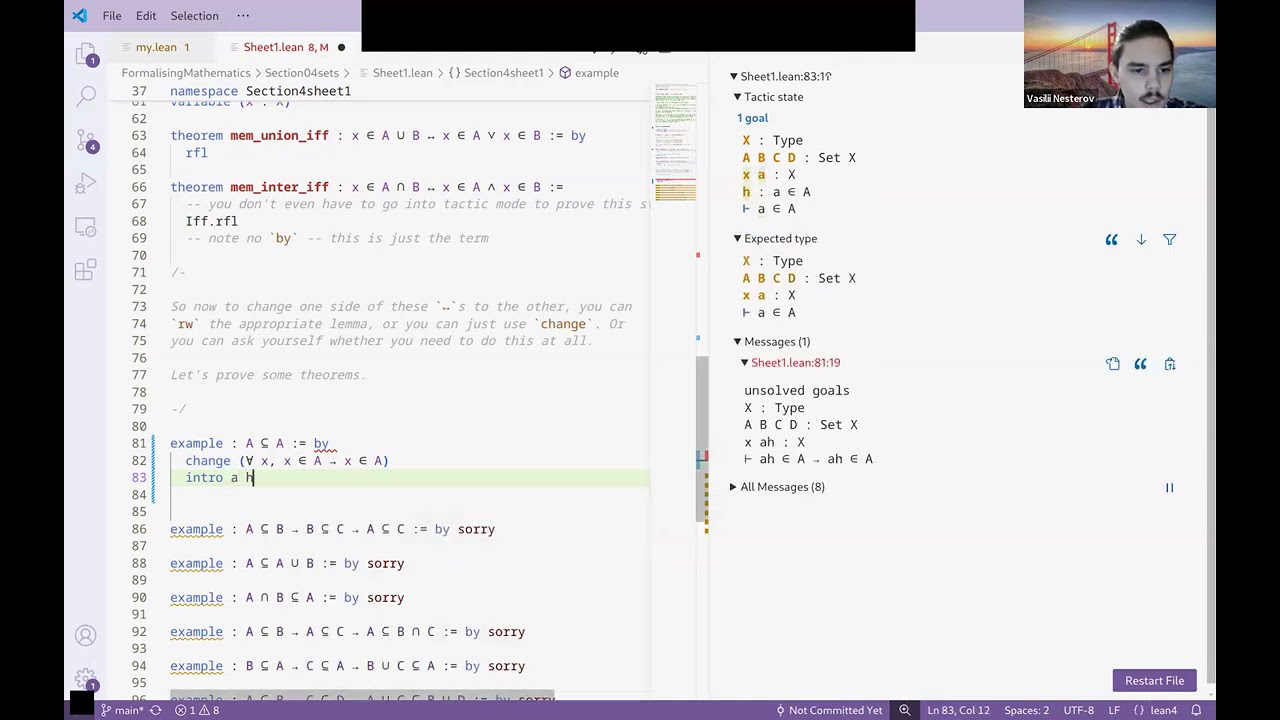1280x720 pixels.
Task: Open the File menu
Action: pos(112,16)
